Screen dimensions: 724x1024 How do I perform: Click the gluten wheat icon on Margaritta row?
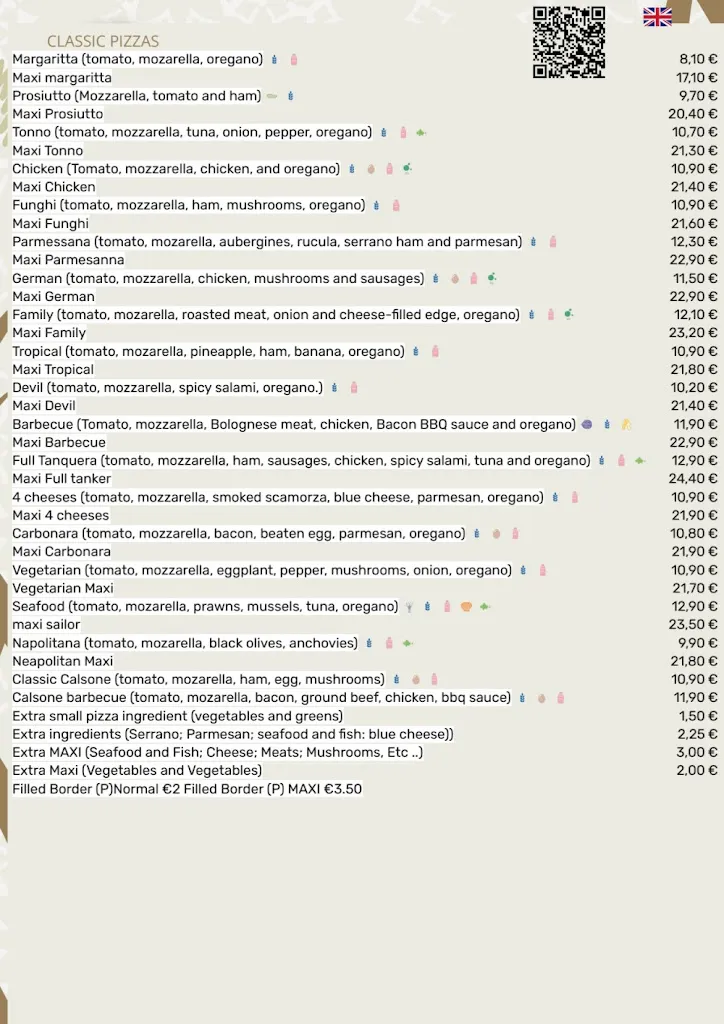coord(274,59)
